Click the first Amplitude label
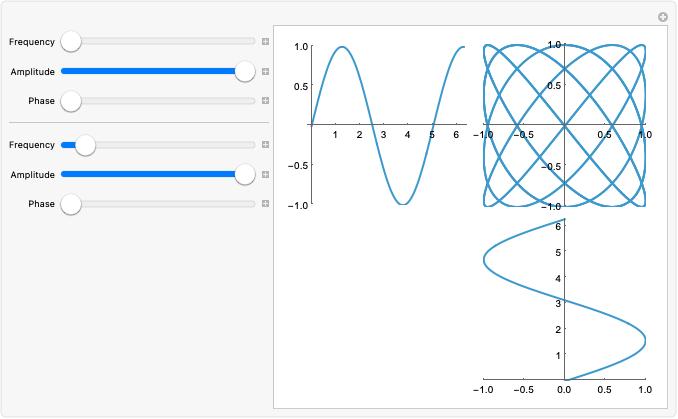This screenshot has width=678, height=419. click(33, 72)
